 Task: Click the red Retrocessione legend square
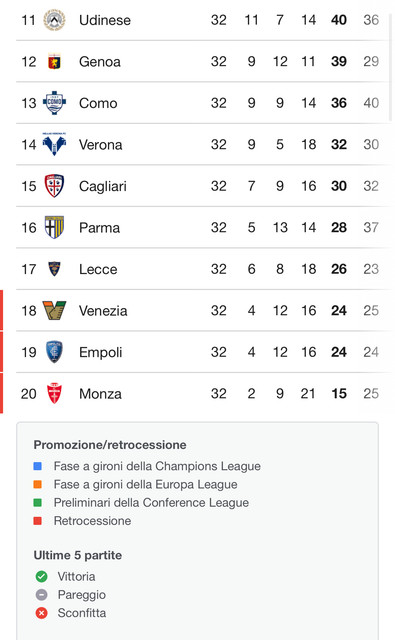38,521
